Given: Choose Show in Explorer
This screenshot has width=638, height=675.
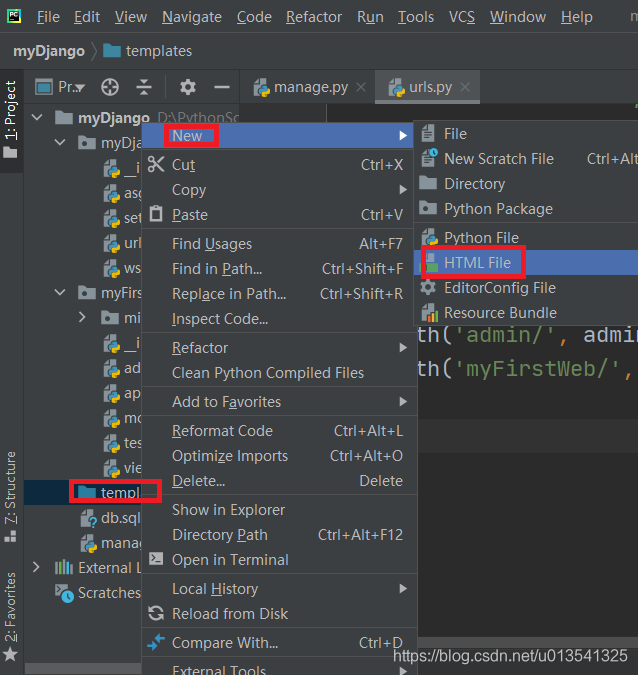Looking at the screenshot, I should [x=279, y=510].
